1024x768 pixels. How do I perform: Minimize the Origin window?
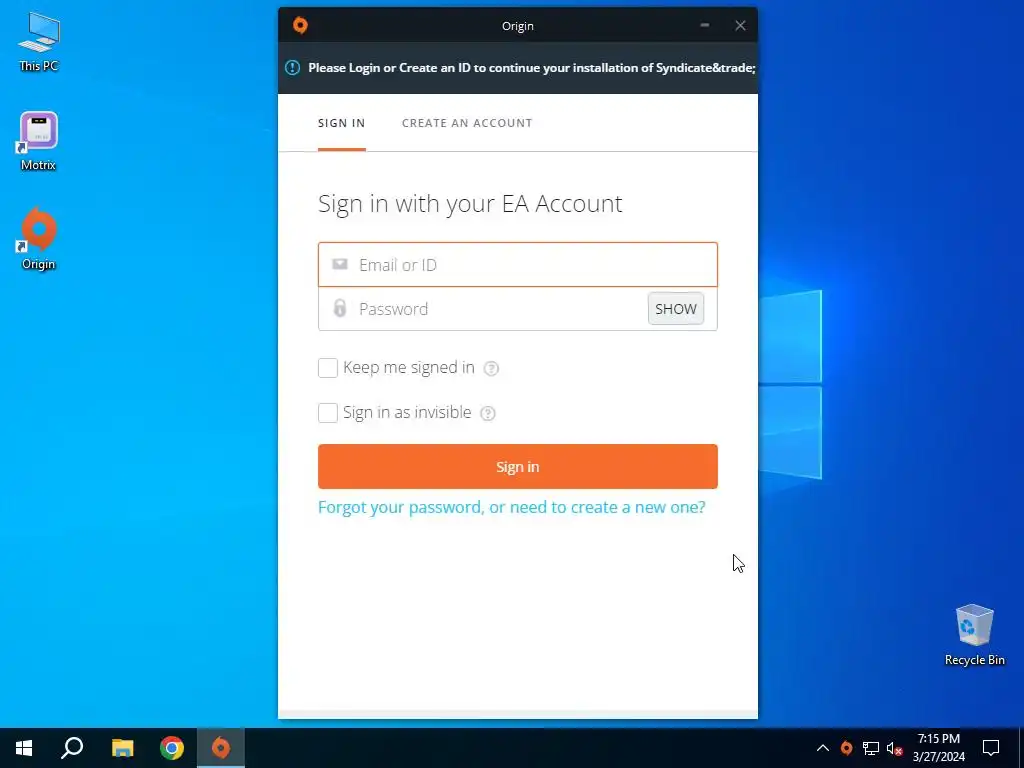click(x=705, y=25)
